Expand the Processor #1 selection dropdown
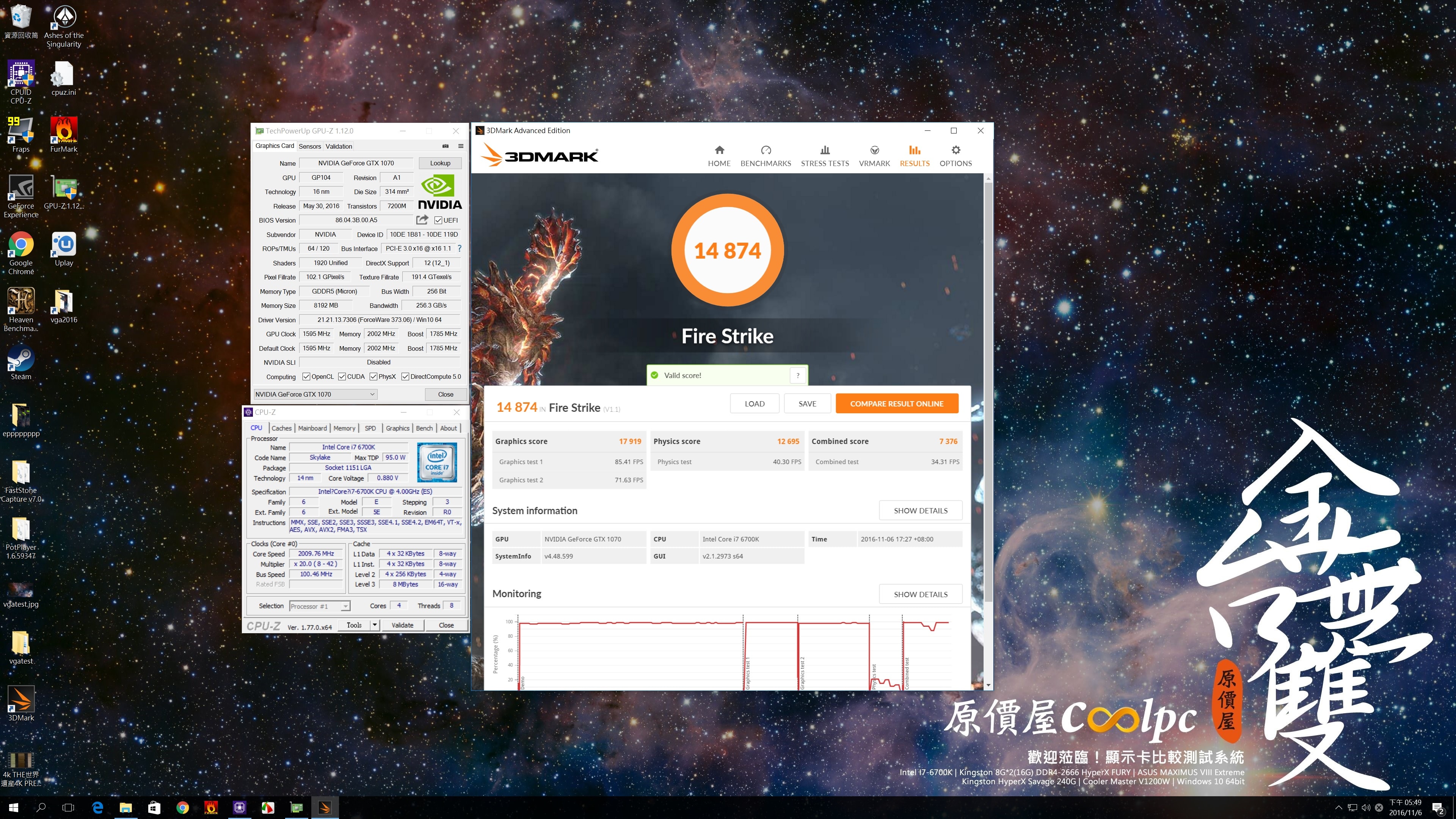The width and height of the screenshot is (1456, 819). pos(319,606)
